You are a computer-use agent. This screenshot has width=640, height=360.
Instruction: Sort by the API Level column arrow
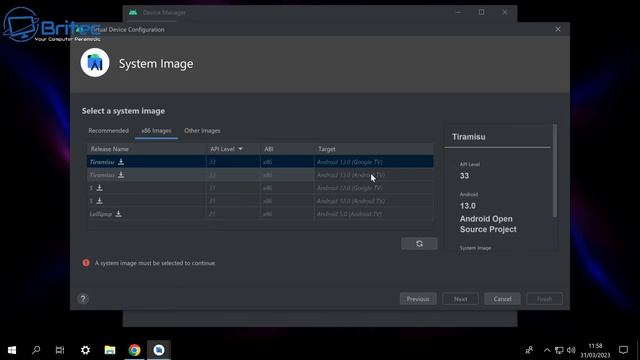pos(240,149)
